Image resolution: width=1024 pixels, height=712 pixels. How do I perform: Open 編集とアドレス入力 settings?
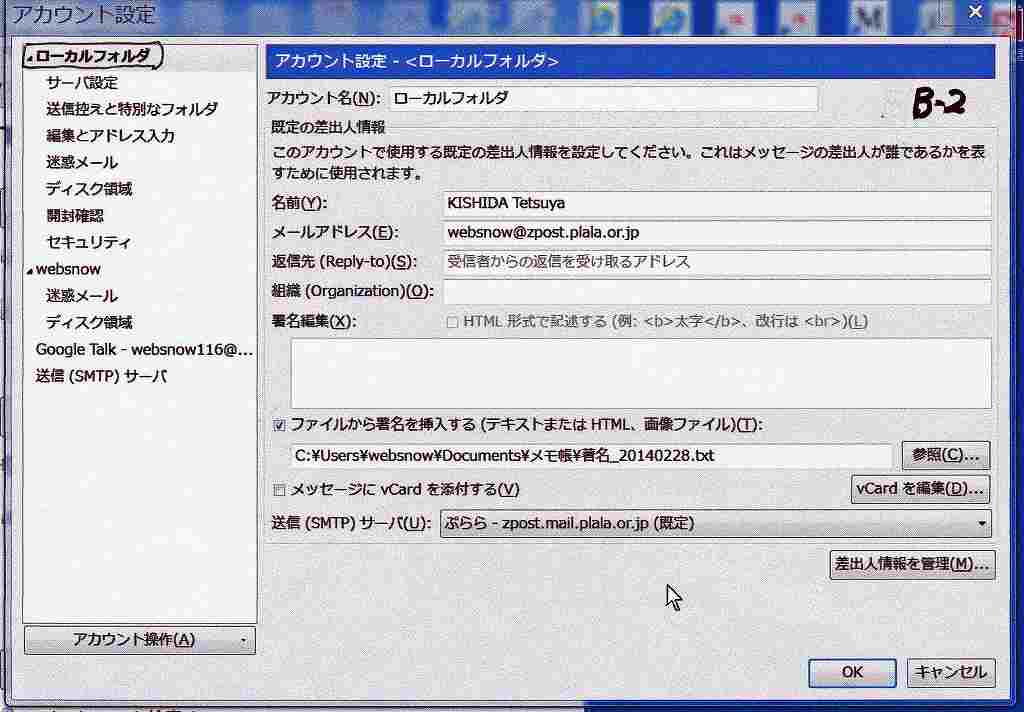pos(110,135)
